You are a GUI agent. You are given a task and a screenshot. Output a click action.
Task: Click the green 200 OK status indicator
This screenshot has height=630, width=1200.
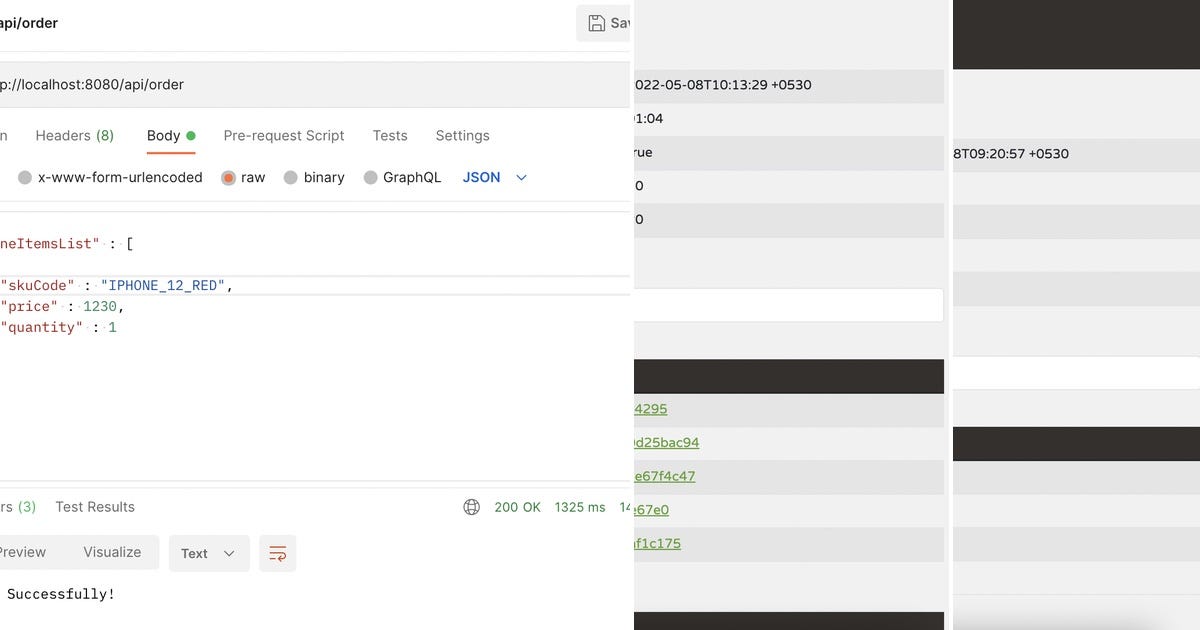pyautogui.click(x=516, y=507)
